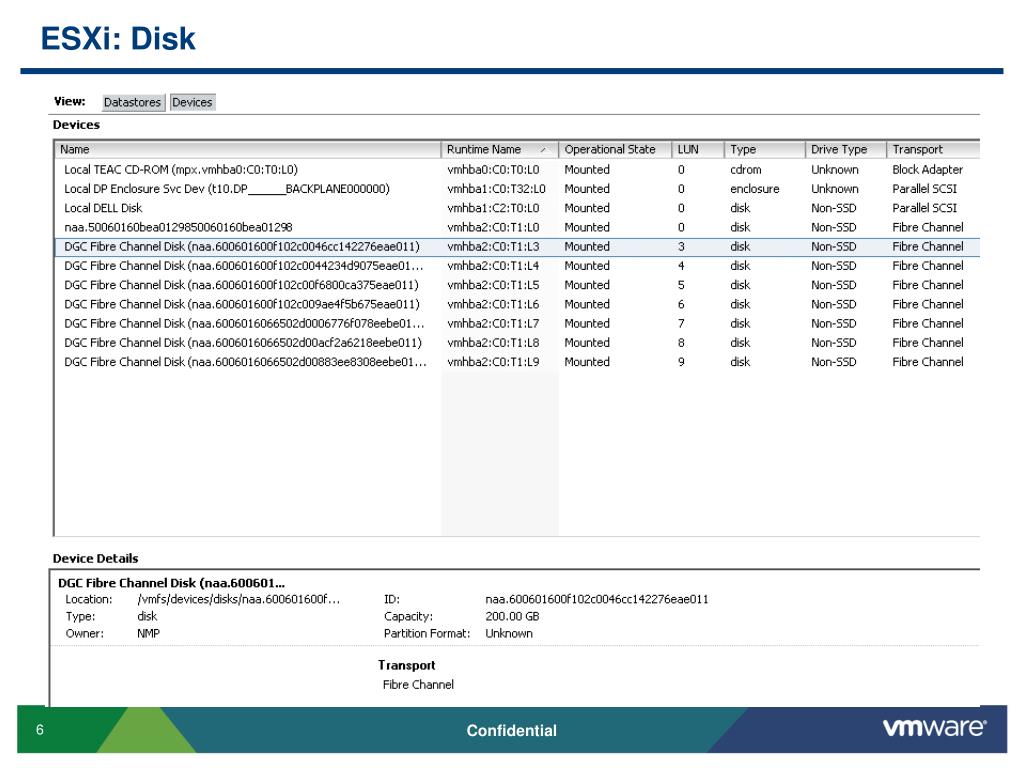Click the cdrom type cell
The image size is (1024, 768).
(x=746, y=170)
